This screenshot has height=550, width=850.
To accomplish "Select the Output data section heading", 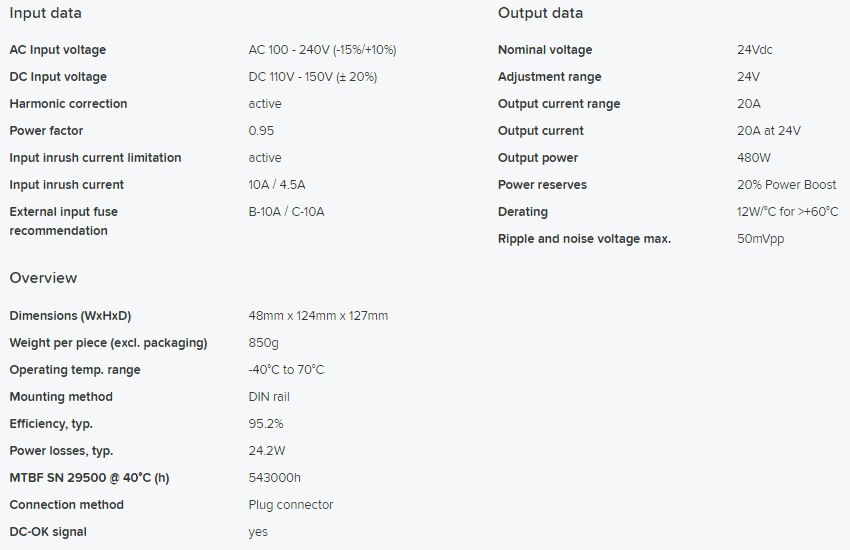I will [x=540, y=13].
